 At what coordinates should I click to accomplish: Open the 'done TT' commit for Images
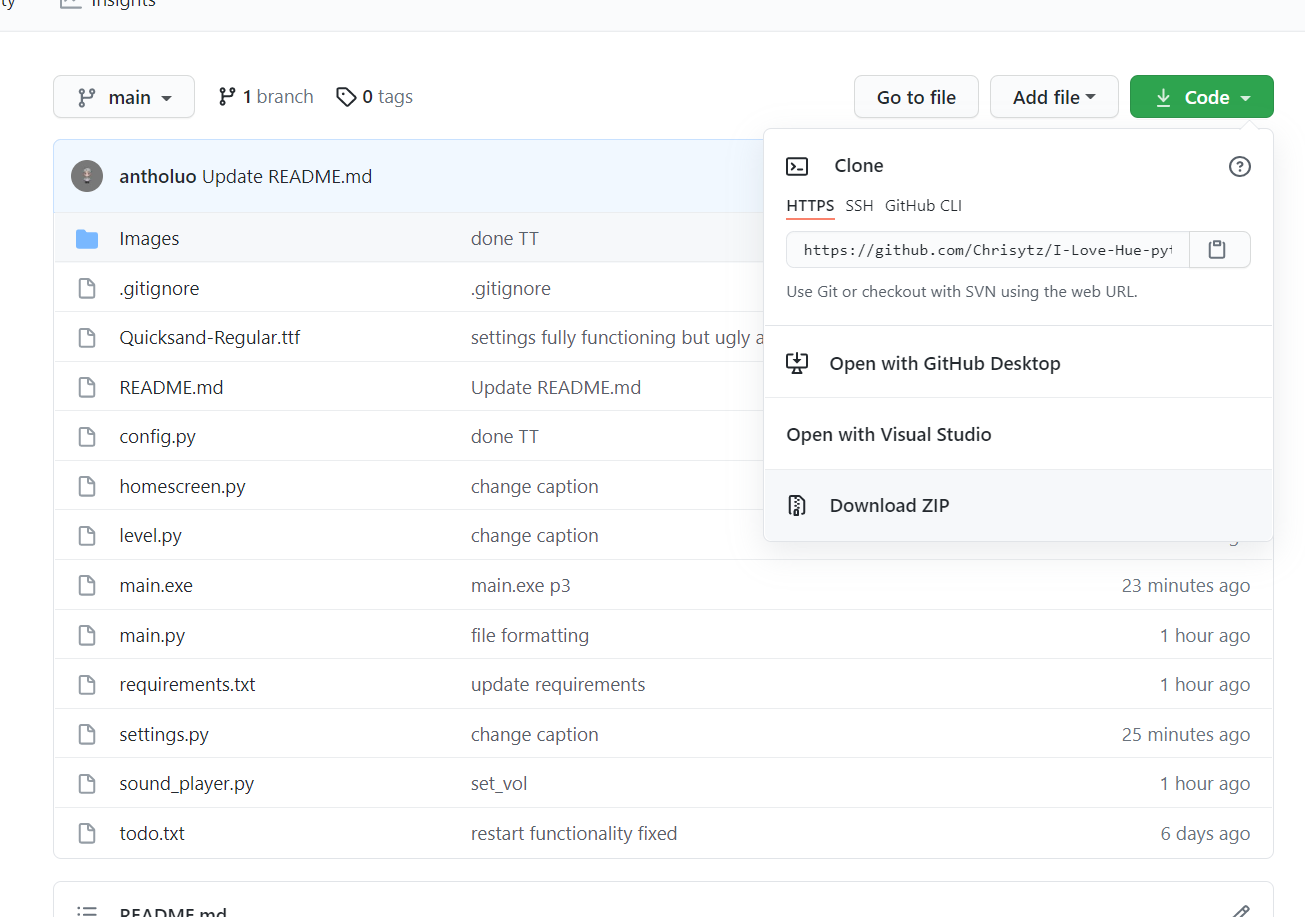click(x=505, y=238)
